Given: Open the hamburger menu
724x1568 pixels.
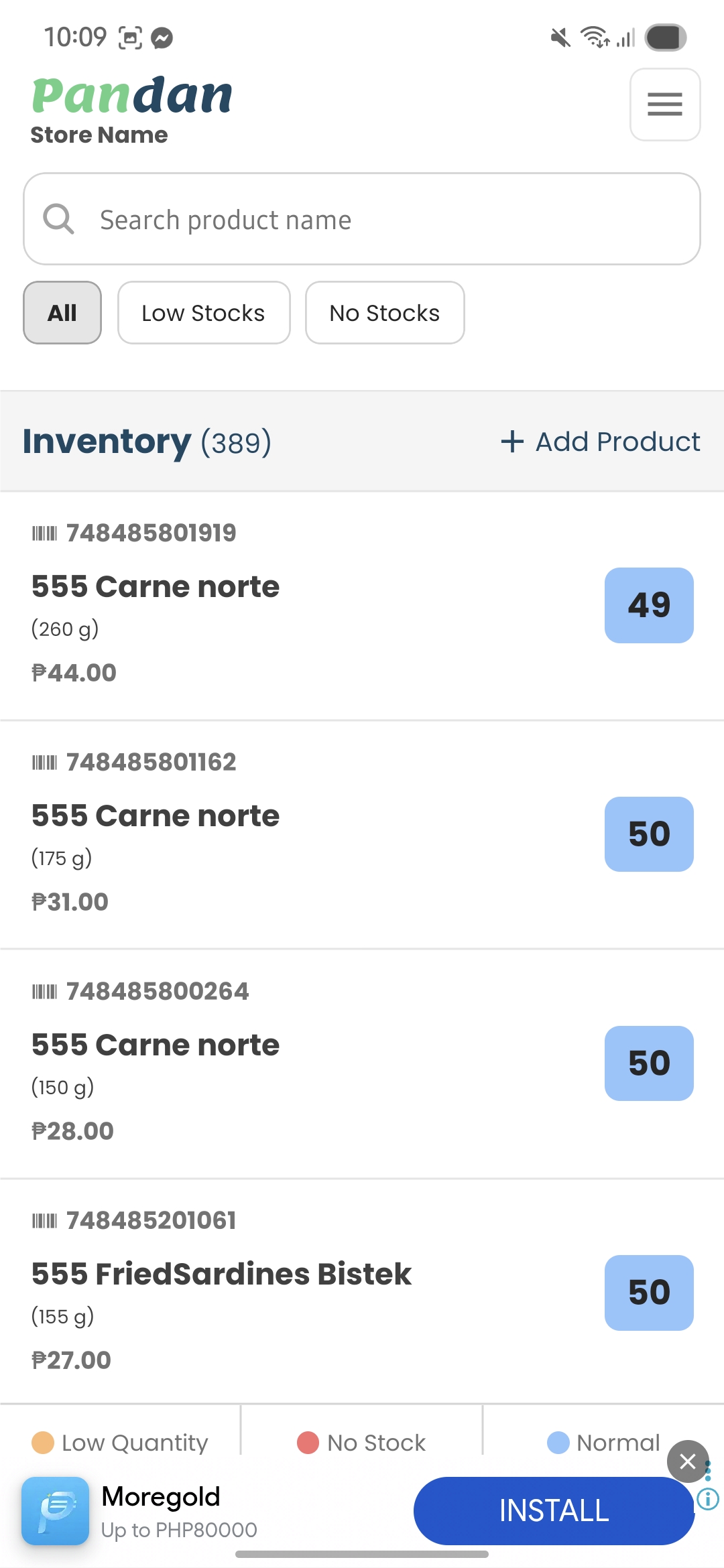Looking at the screenshot, I should point(664,105).
